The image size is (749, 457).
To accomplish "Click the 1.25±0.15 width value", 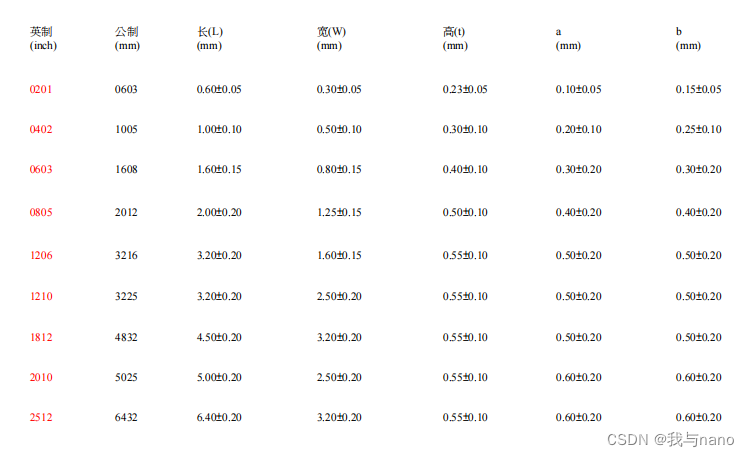I will [x=339, y=212].
